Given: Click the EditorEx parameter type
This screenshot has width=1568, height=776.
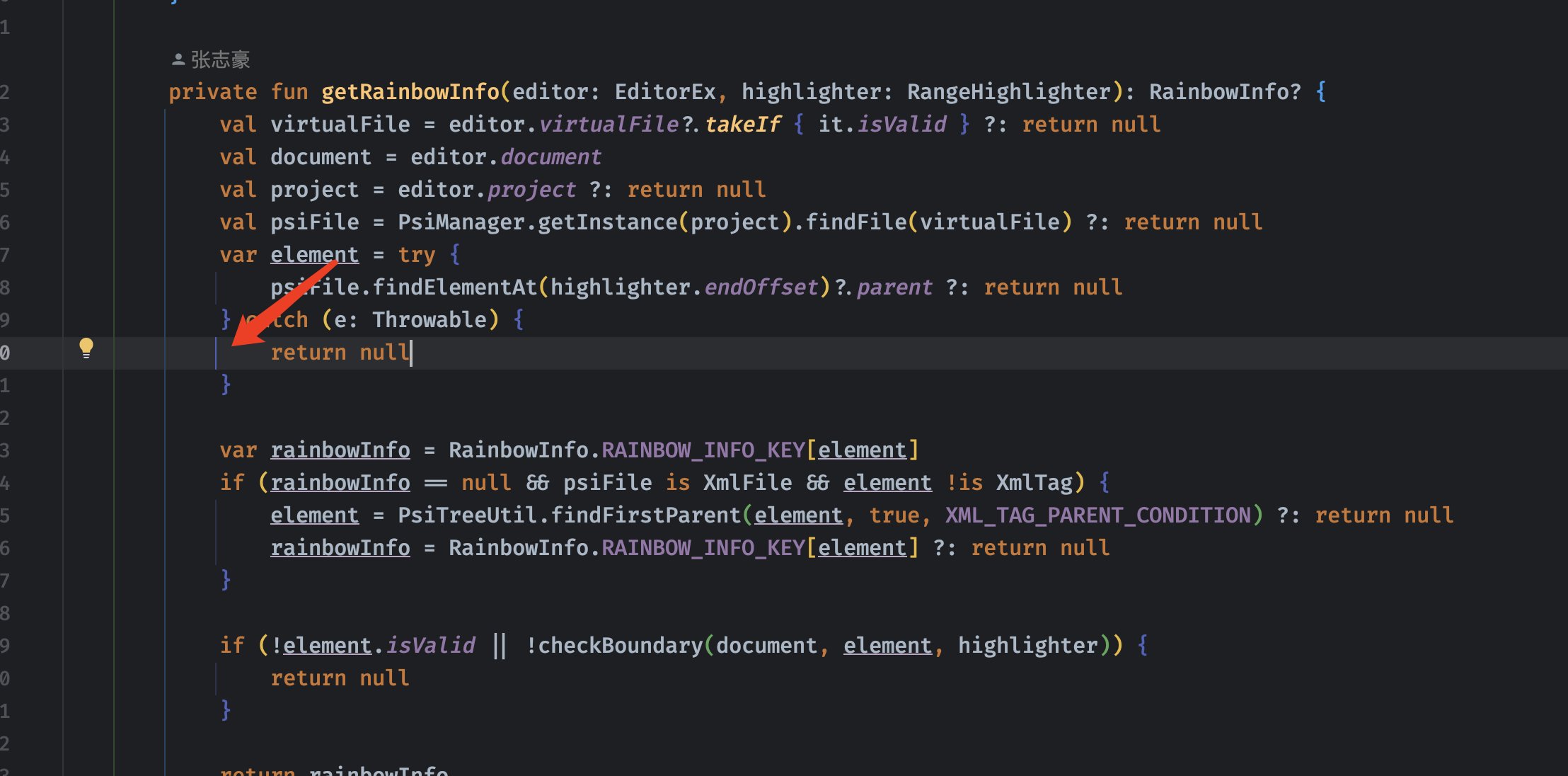Looking at the screenshot, I should pos(664,92).
